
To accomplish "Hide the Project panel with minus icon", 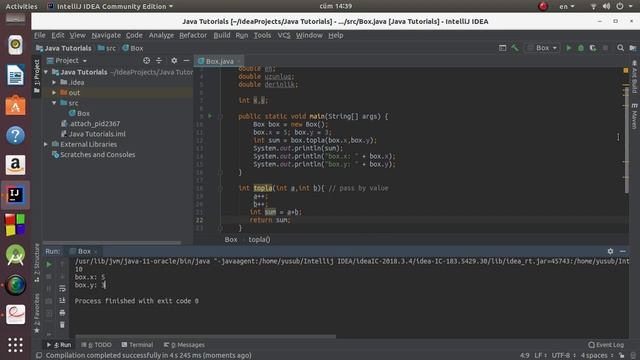I will click(x=186, y=60).
